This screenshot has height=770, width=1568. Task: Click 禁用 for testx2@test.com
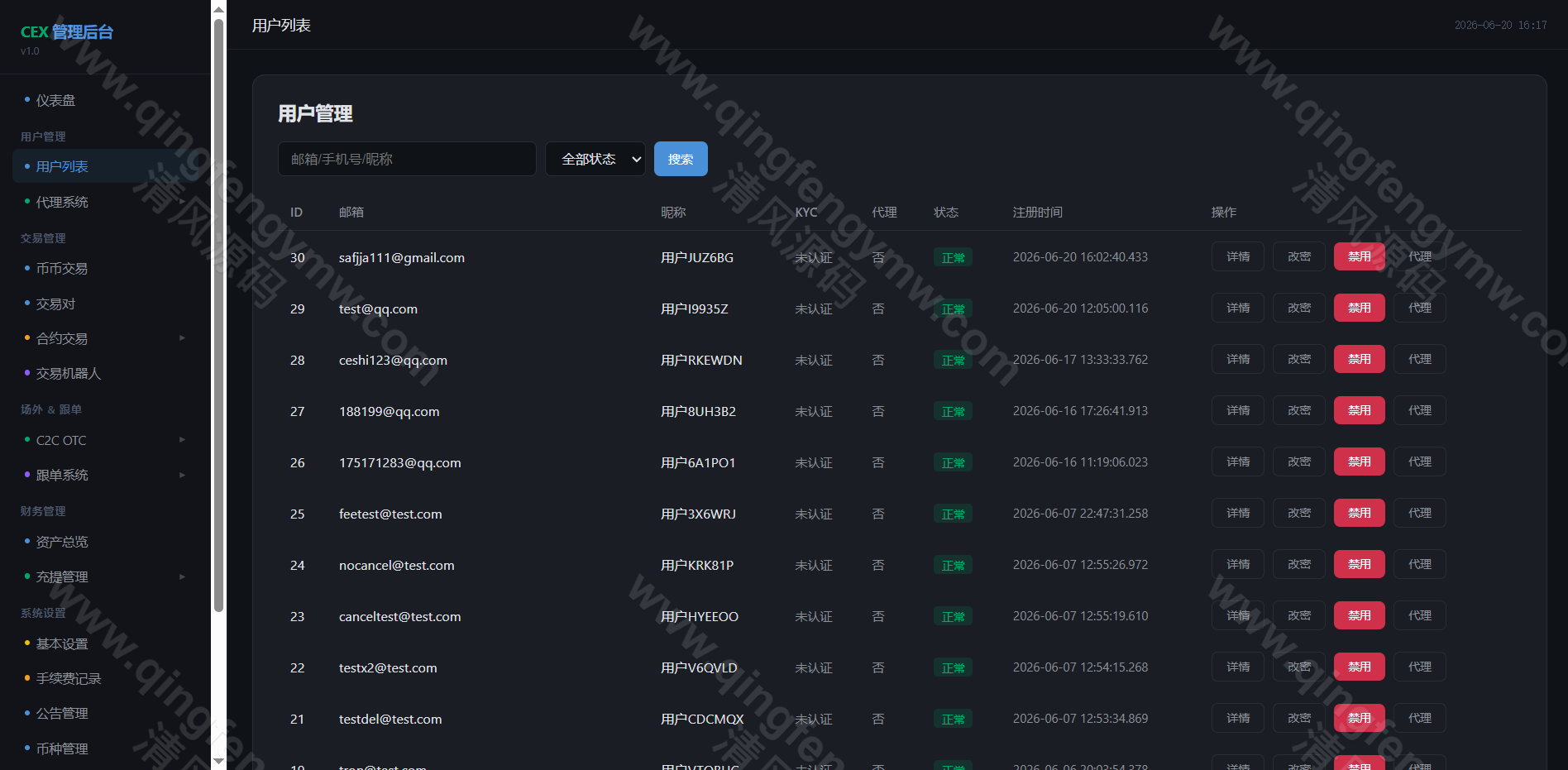(1360, 667)
